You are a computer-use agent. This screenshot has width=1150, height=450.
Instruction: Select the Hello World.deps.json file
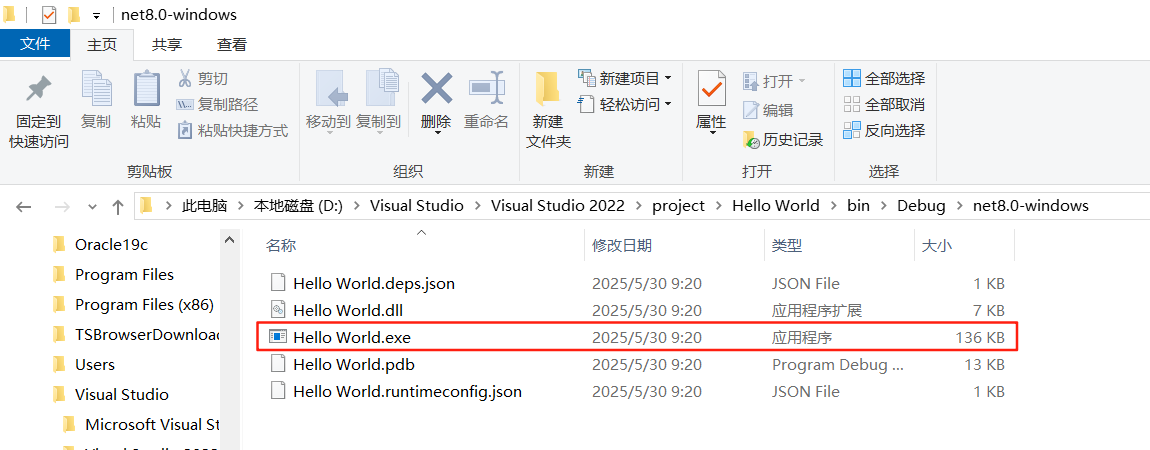pyautogui.click(x=373, y=283)
